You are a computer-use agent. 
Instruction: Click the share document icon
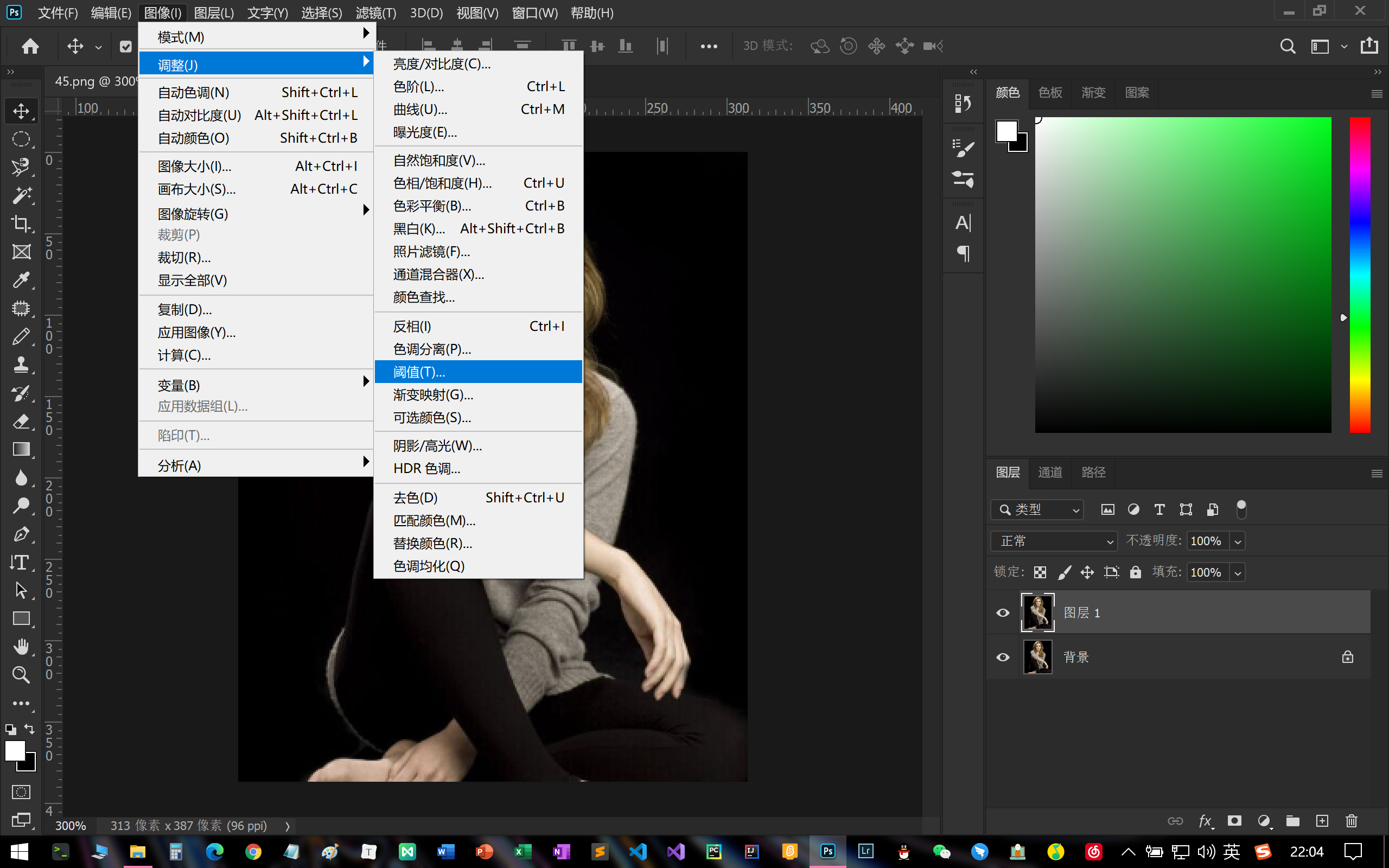[1369, 46]
